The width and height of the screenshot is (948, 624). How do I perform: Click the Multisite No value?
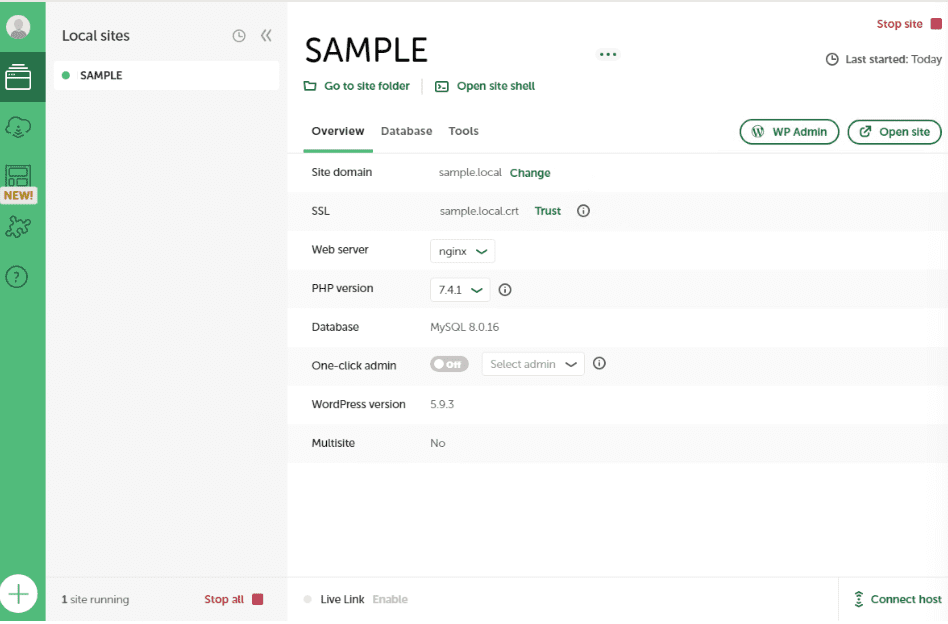(x=438, y=443)
